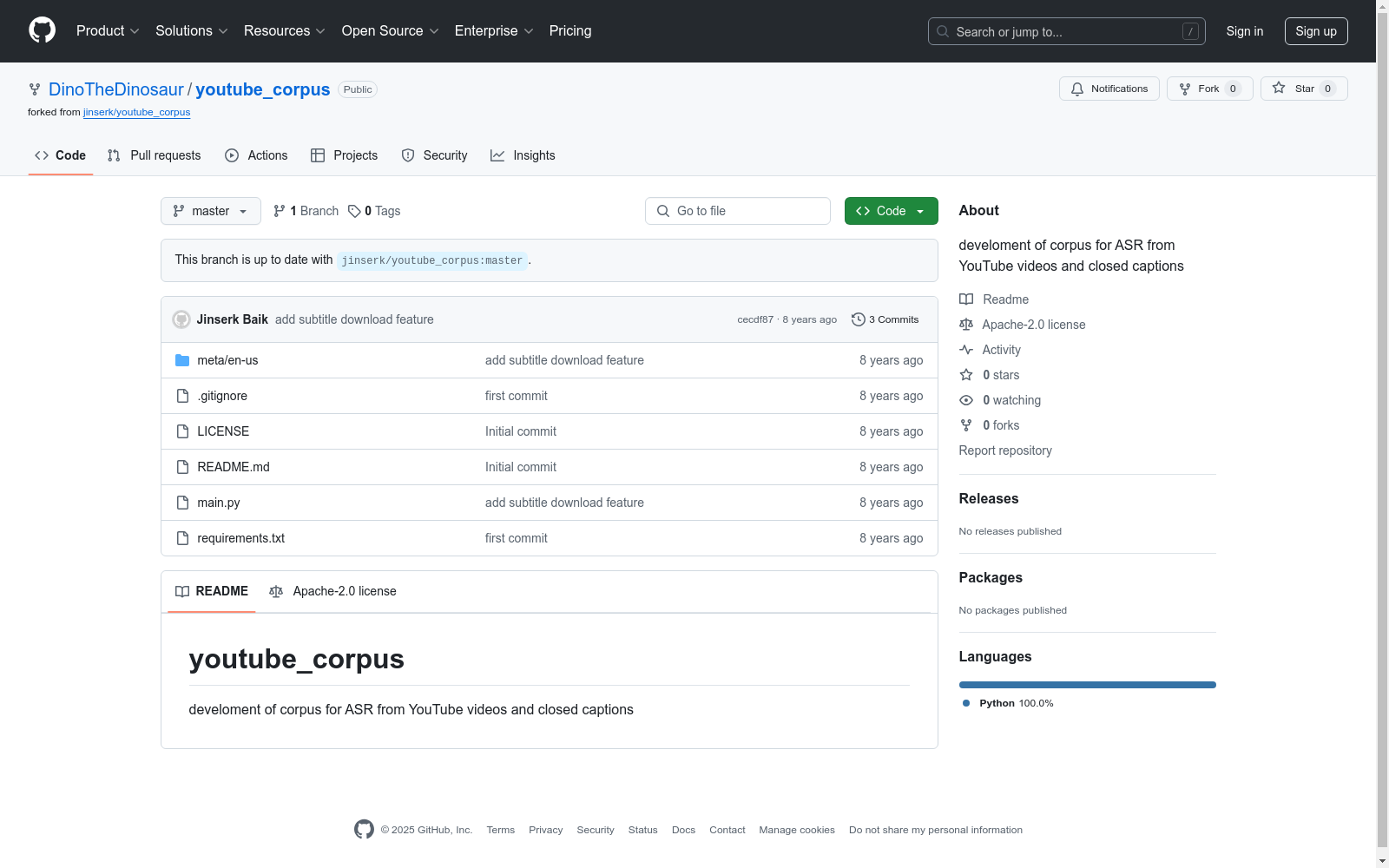Viewport: 1389px width, 868px height.
Task: Click the branch icon beside 1 Branch
Action: (x=280, y=211)
